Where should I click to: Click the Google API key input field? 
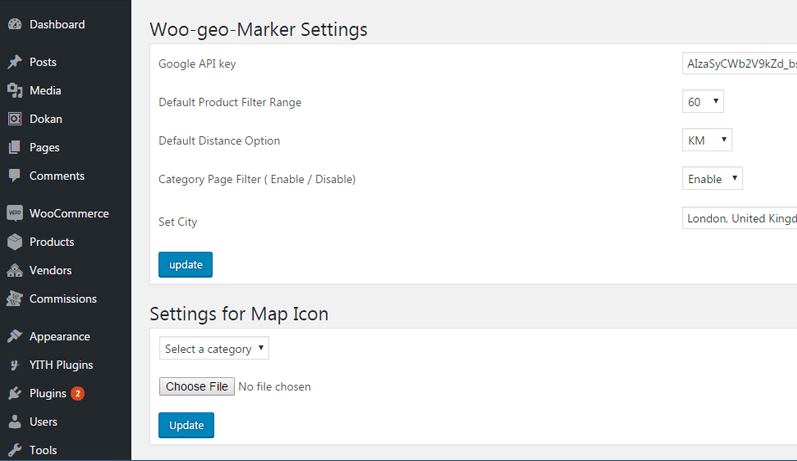tap(740, 64)
